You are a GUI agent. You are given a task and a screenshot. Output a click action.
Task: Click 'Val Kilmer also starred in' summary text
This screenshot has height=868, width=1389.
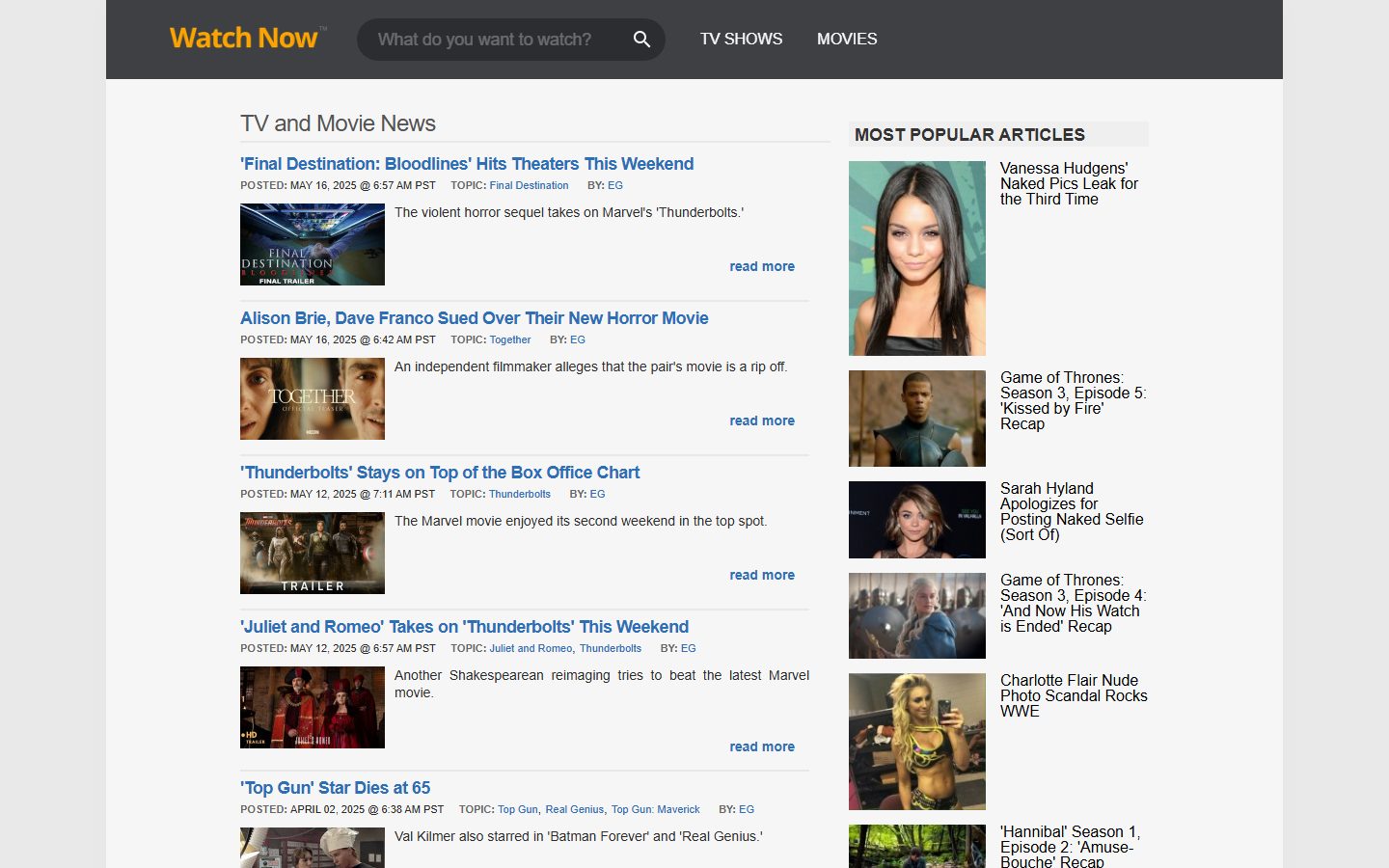coord(578,836)
